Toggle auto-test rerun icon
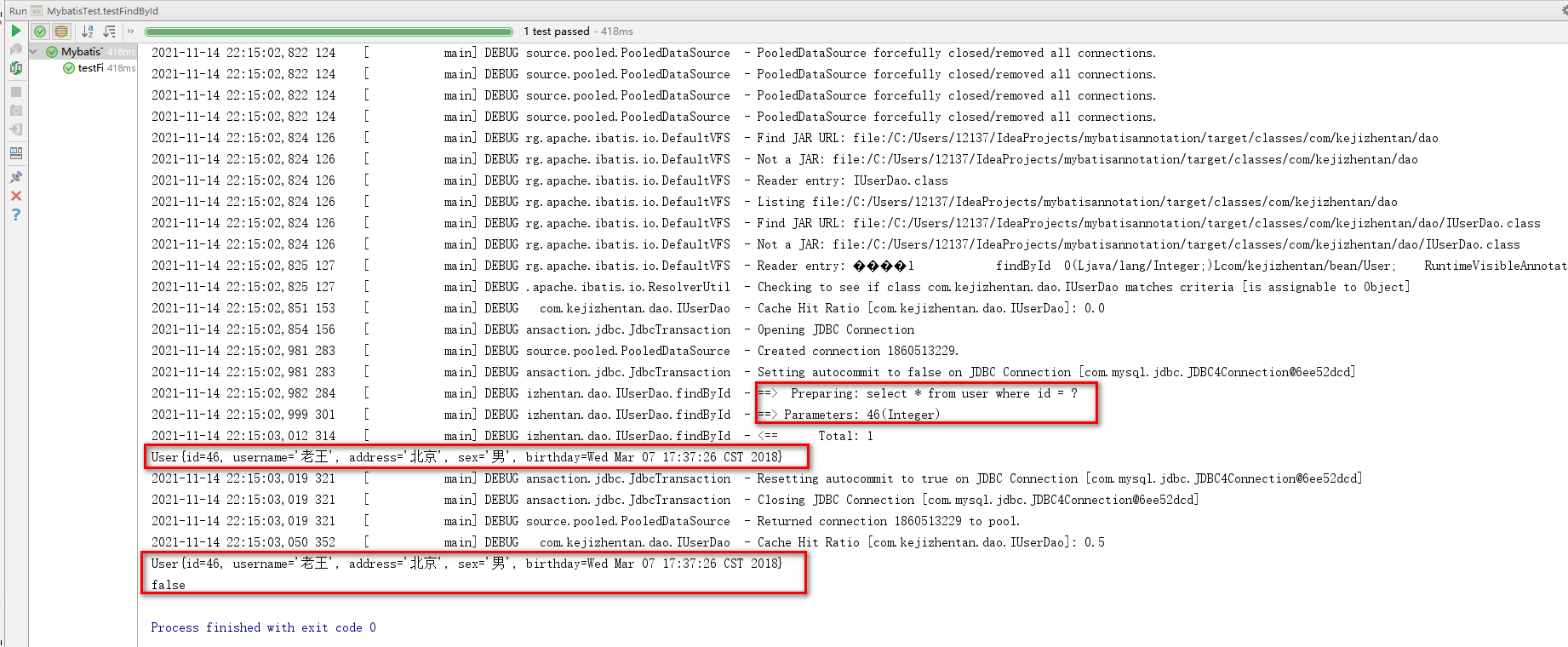This screenshot has height=647, width=1568. coord(16,68)
